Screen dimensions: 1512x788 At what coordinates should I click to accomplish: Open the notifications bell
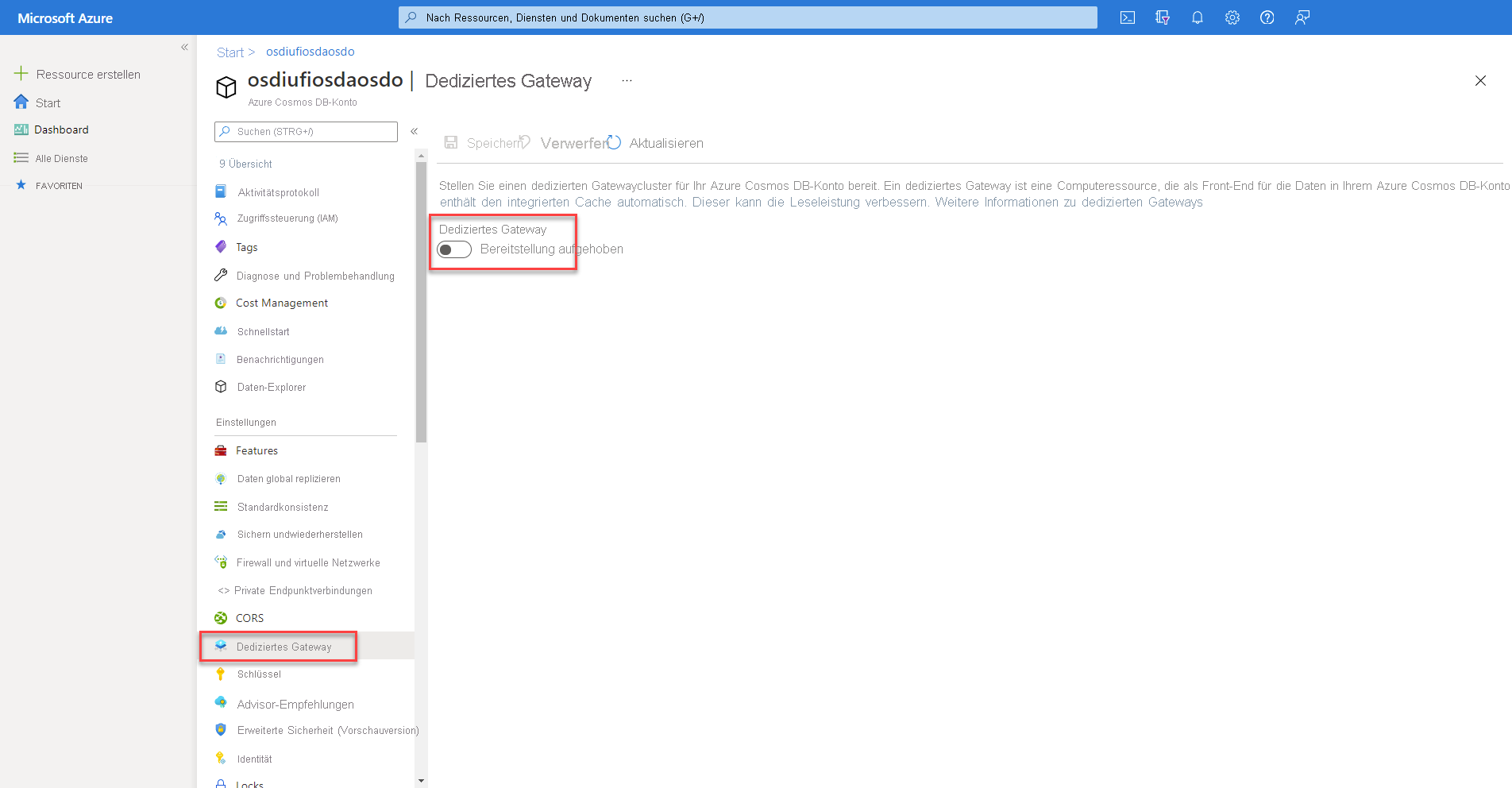(1198, 17)
